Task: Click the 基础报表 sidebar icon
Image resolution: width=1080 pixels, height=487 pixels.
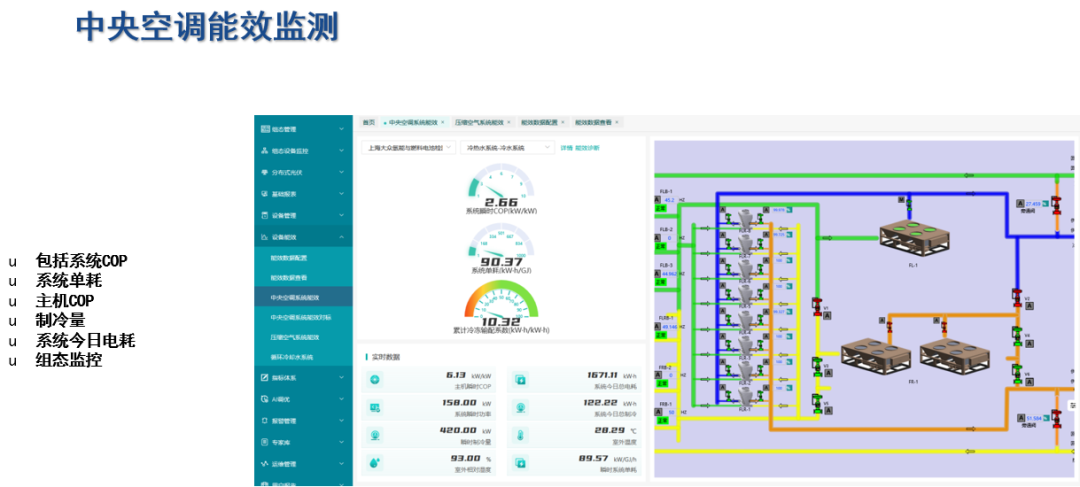Action: [x=265, y=194]
